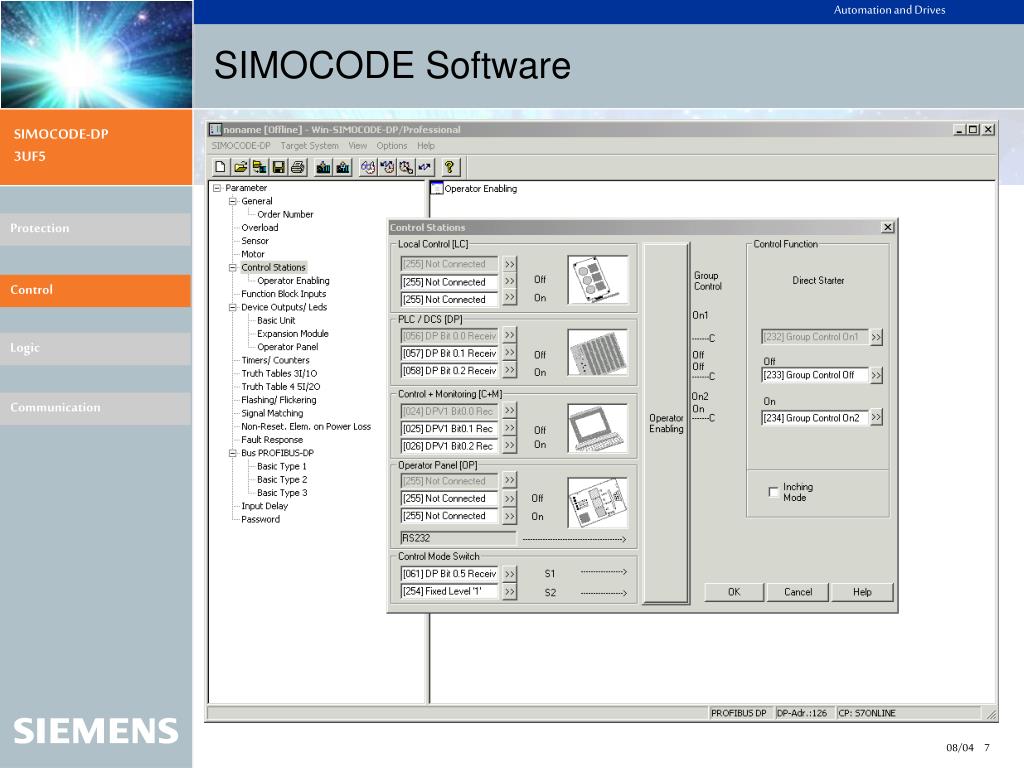Select the Communication slide tab
This screenshot has width=1024, height=768.
coord(95,408)
